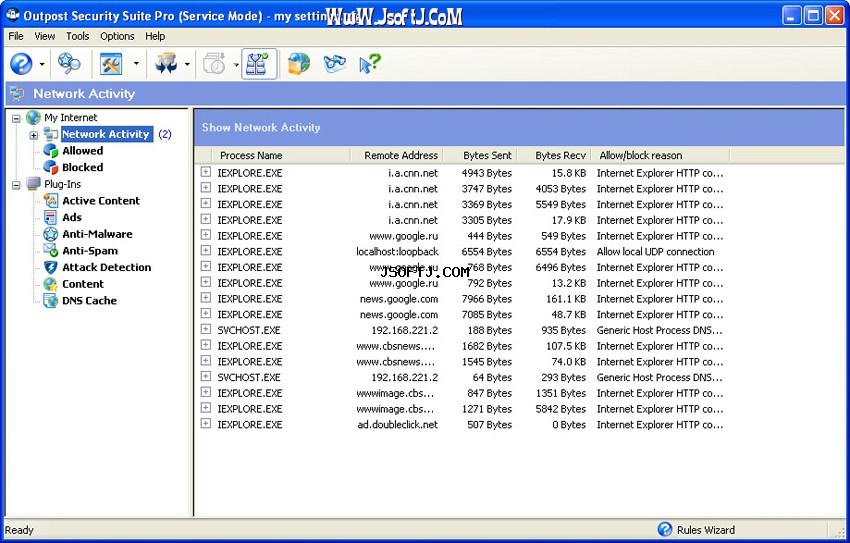The height and width of the screenshot is (543, 850).
Task: Open the binoculars-over-envelope toolbar icon
Action: point(334,63)
